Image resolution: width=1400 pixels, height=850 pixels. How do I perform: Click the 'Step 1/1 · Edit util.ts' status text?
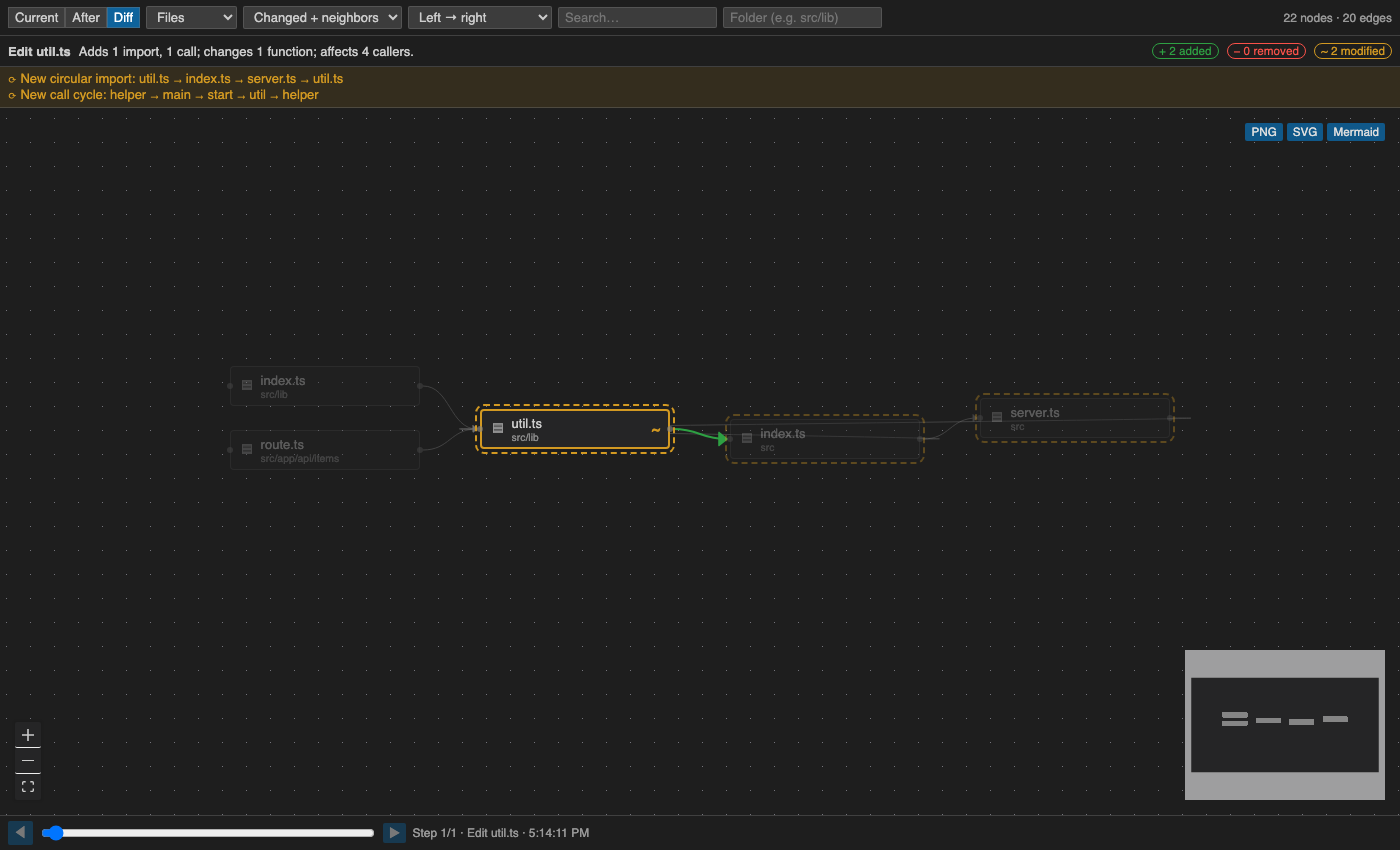click(501, 833)
